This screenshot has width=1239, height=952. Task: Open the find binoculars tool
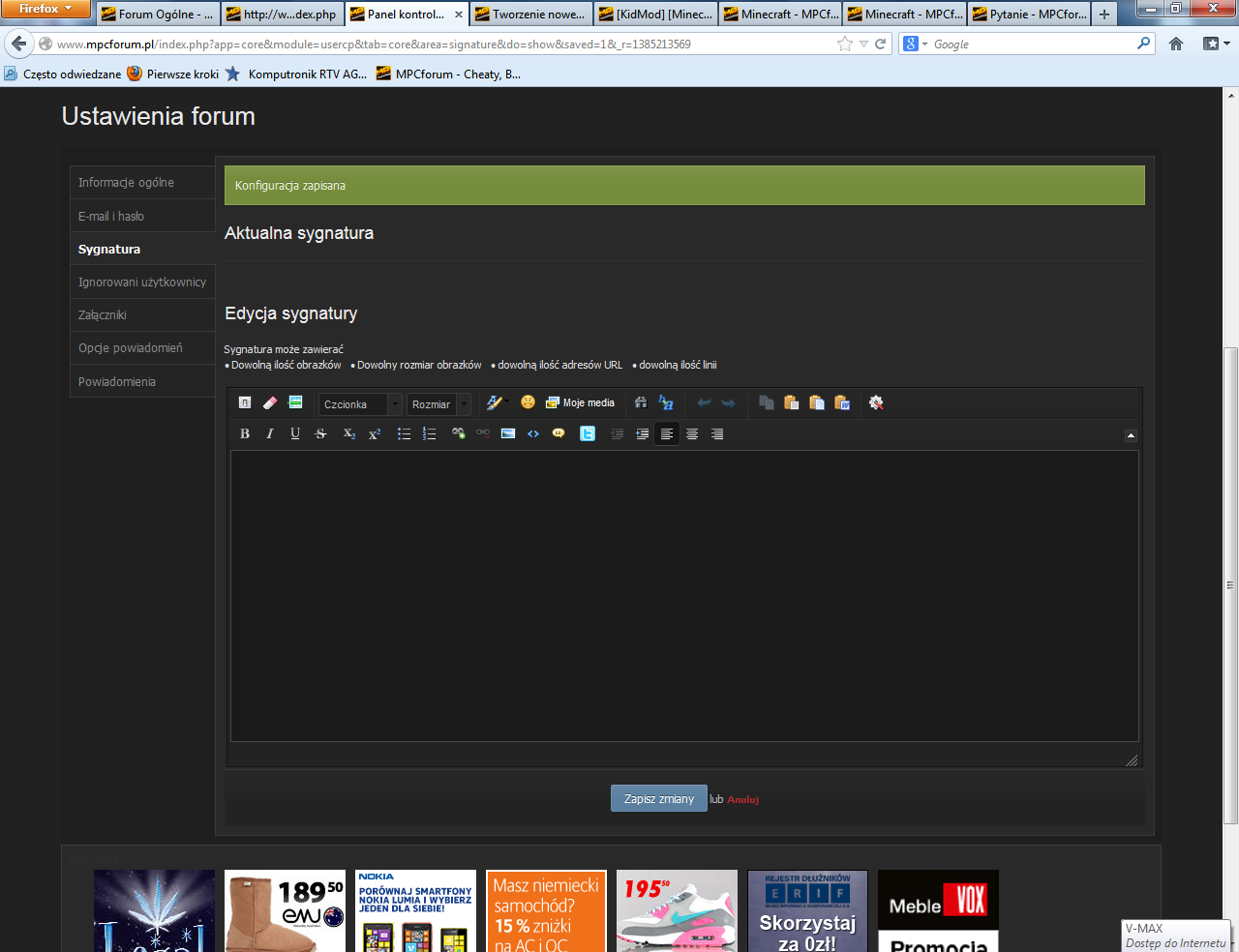(641, 402)
